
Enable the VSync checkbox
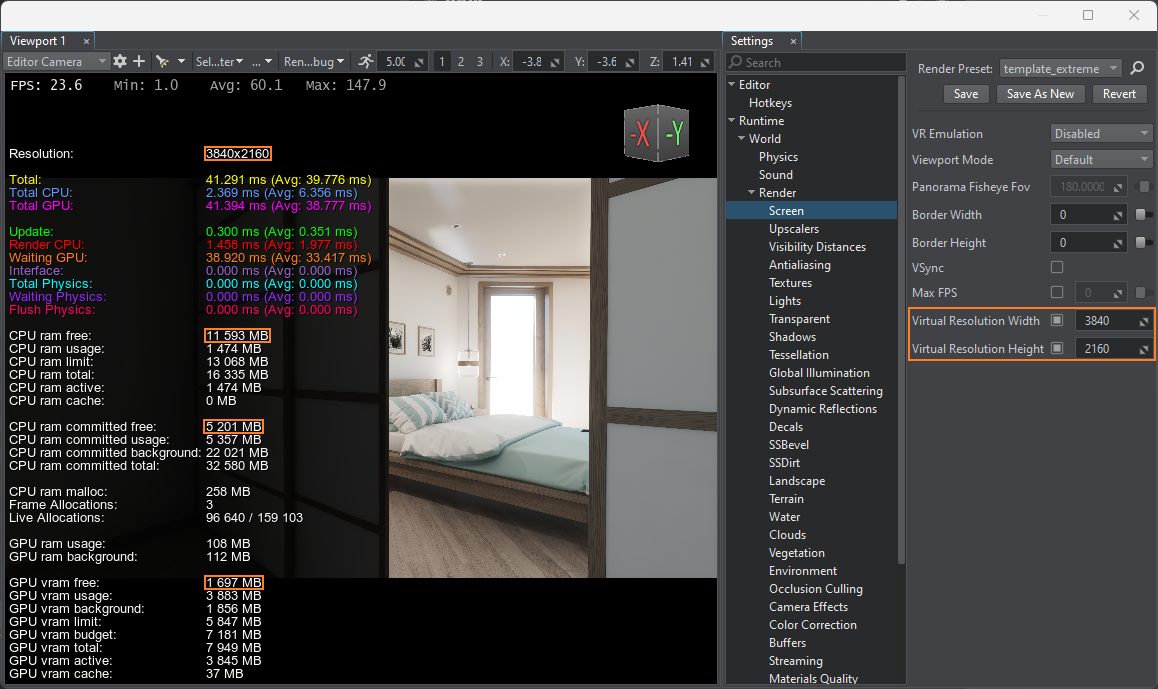click(x=1057, y=267)
